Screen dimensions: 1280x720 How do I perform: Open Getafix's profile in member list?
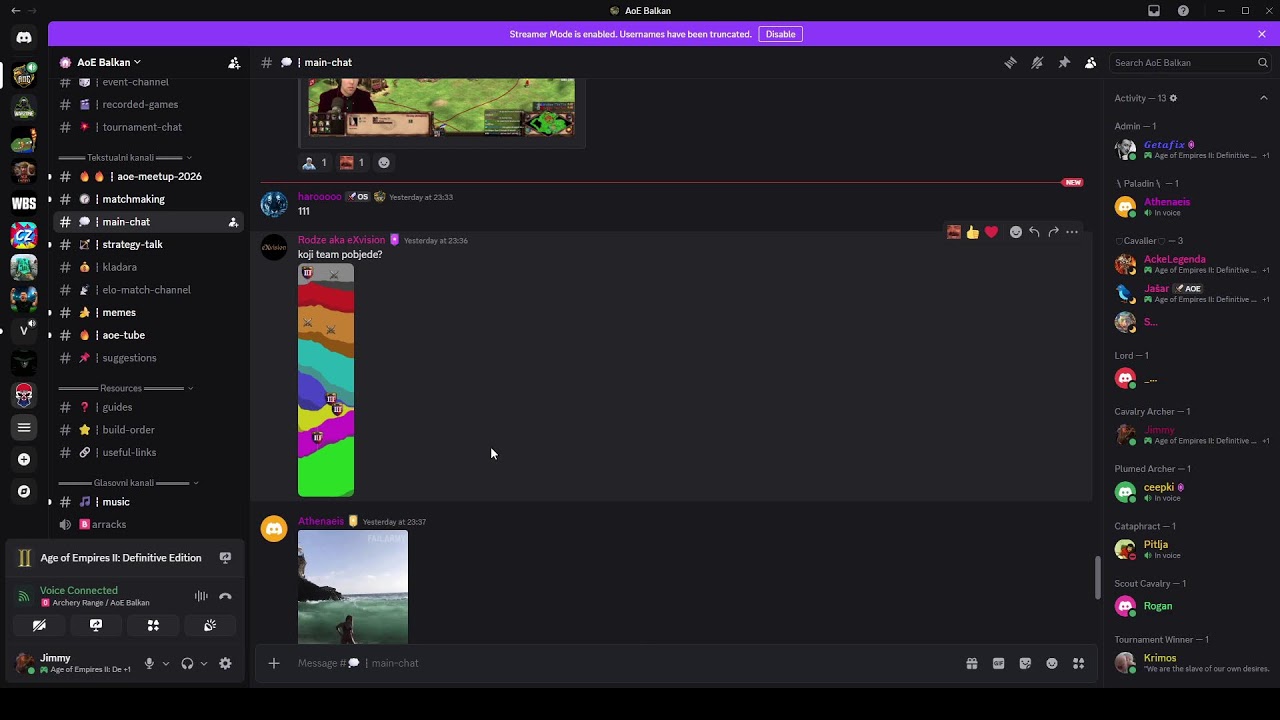point(1190,150)
